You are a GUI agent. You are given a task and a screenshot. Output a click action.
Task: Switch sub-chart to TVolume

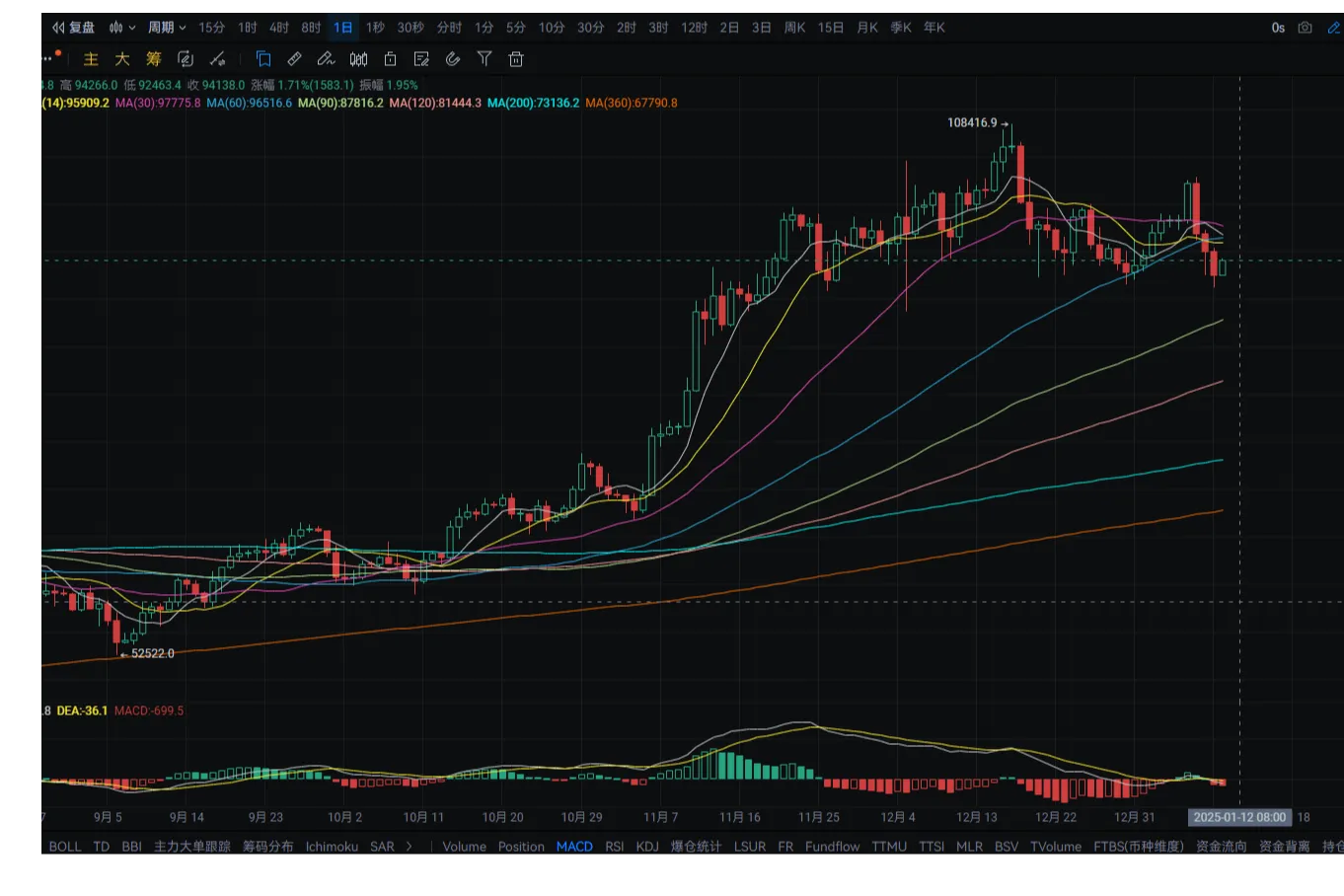[1056, 847]
